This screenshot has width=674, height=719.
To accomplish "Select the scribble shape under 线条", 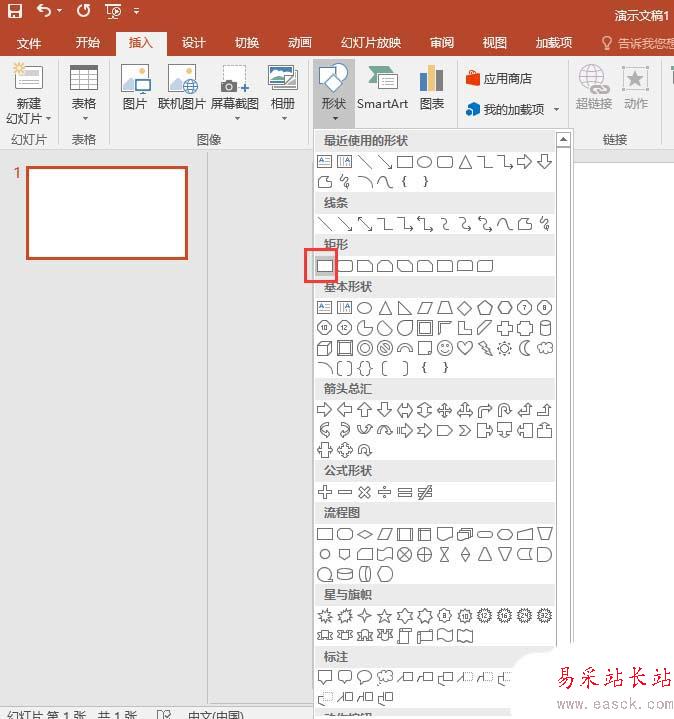I will [544, 224].
